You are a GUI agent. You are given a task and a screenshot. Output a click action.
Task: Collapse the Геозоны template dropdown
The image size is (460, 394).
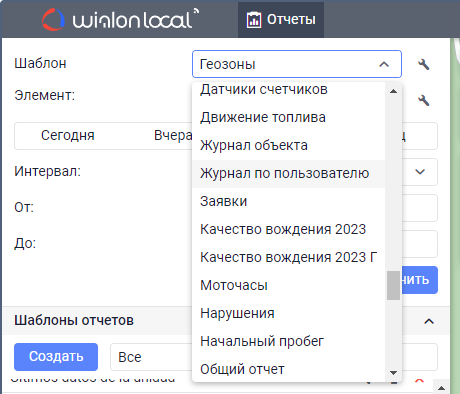pyautogui.click(x=384, y=64)
